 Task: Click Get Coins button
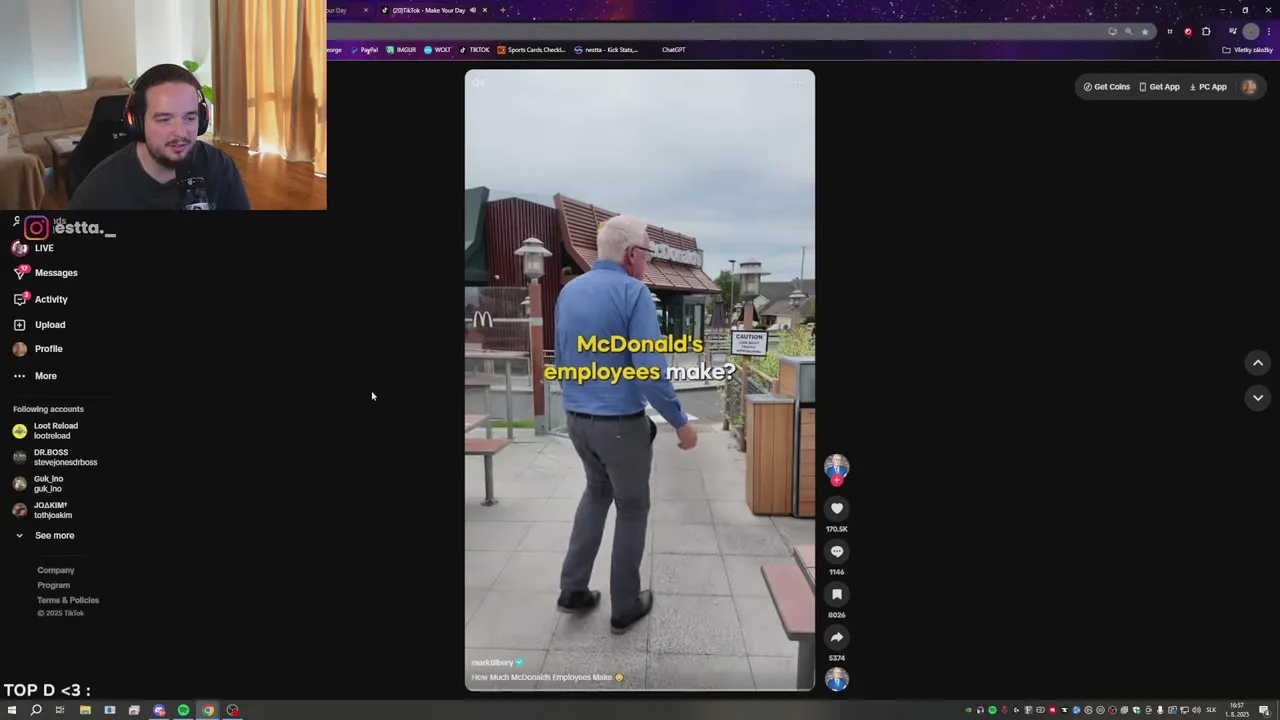click(x=1106, y=87)
